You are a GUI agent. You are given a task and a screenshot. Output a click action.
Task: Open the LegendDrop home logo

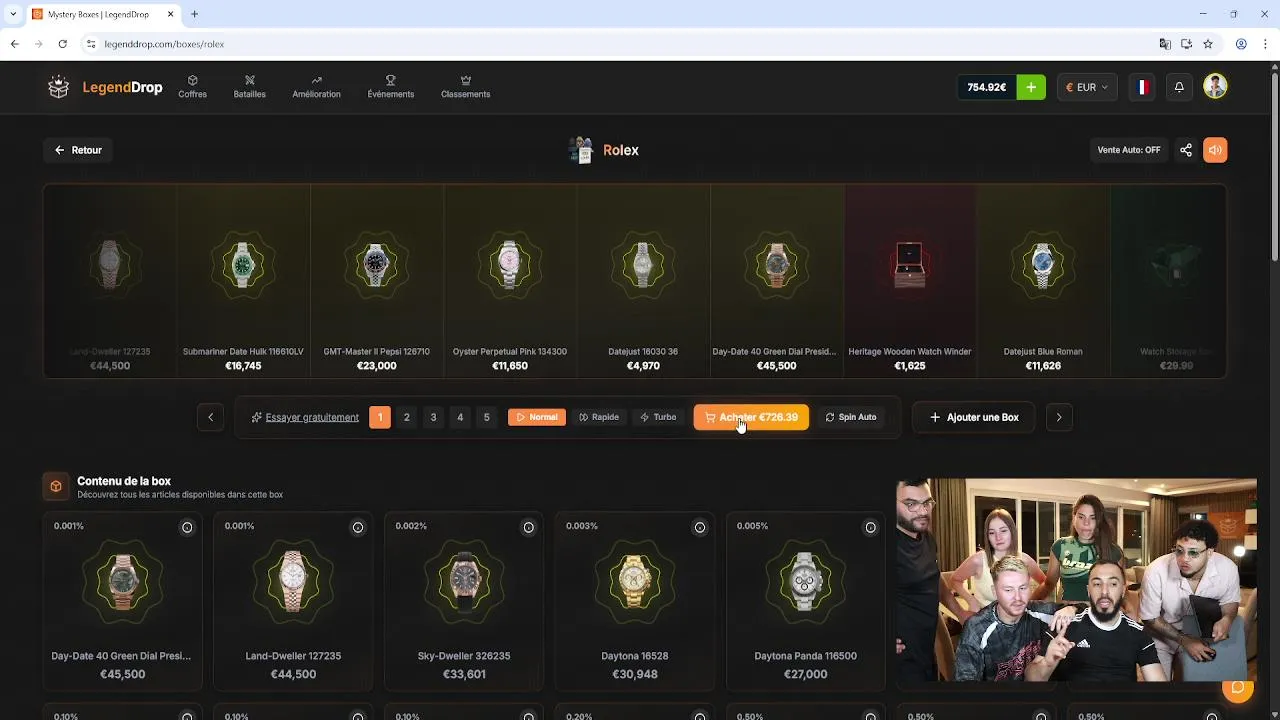[x=105, y=87]
